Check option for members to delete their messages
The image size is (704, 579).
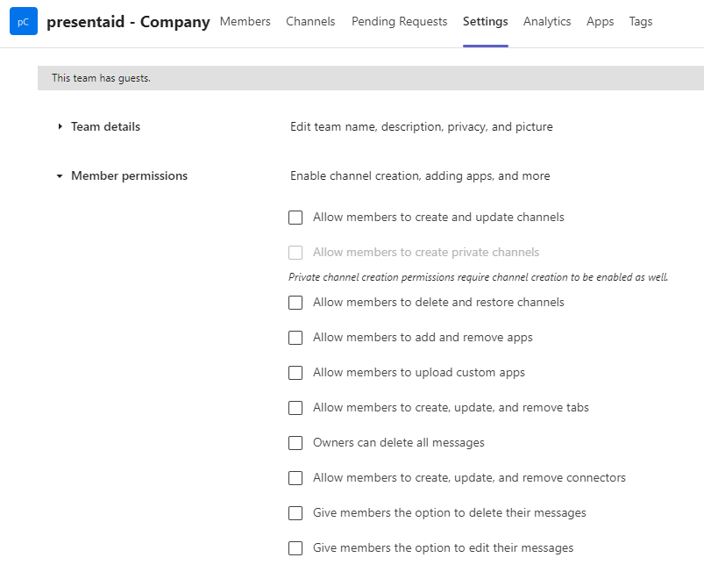(x=295, y=513)
